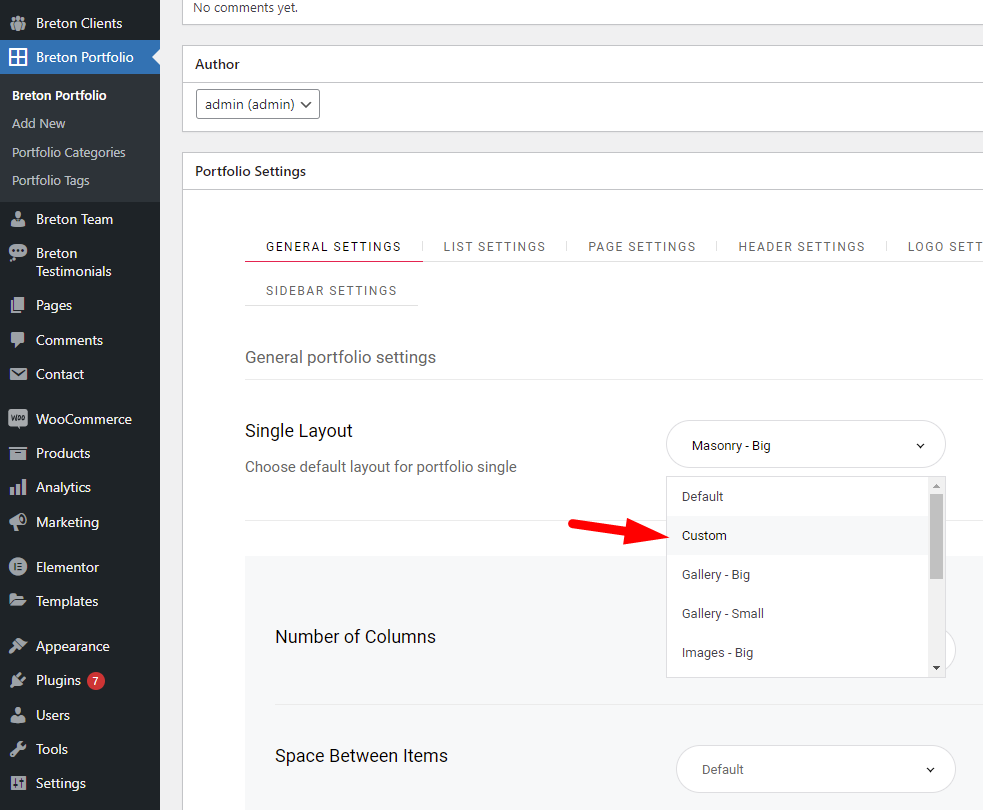The image size is (983, 810).
Task: Click the Tools wrench icon
Action: 18,749
